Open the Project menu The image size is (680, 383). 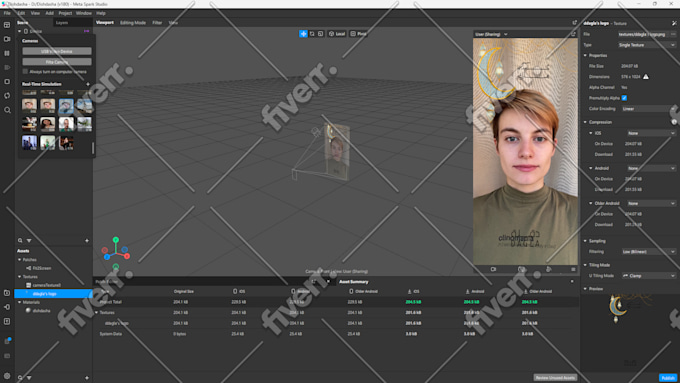[65, 13]
